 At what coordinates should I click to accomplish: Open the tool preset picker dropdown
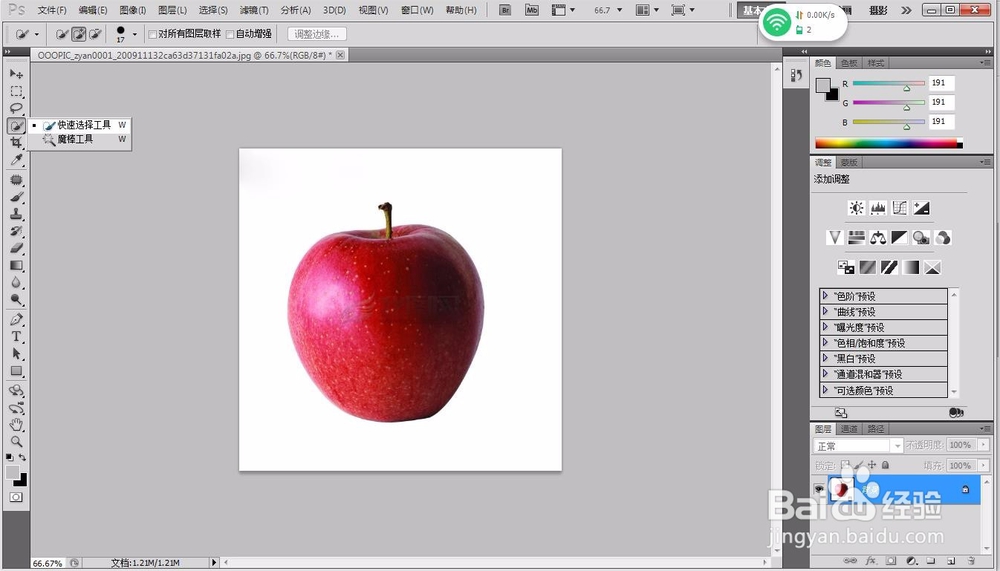click(36, 34)
